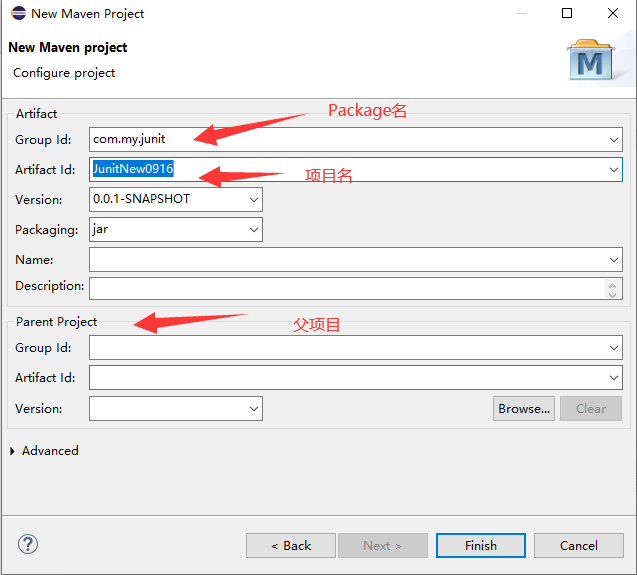The height and width of the screenshot is (575, 637).
Task: Open the Parent Project Version dropdown
Action: [x=254, y=409]
